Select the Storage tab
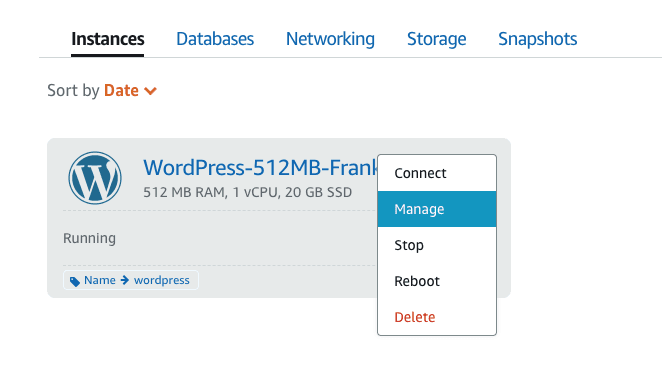662x370 pixels. (x=437, y=39)
